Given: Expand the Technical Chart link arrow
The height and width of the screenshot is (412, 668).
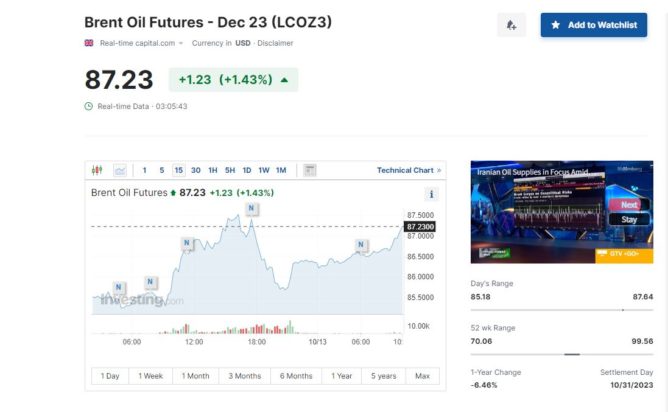Looking at the screenshot, I should (x=440, y=170).
